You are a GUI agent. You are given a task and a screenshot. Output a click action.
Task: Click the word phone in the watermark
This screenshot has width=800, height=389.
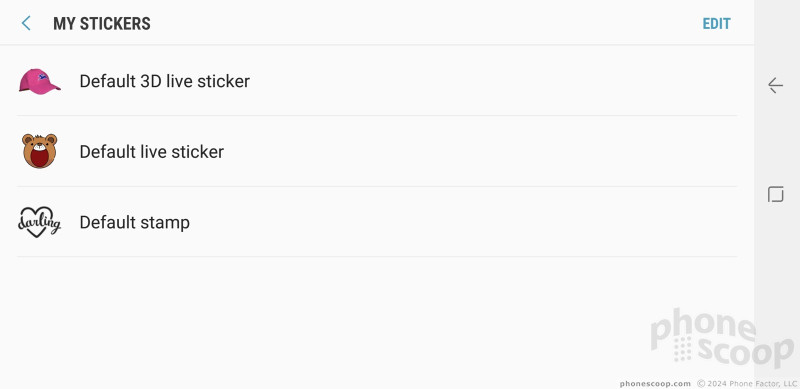click(x=703, y=327)
